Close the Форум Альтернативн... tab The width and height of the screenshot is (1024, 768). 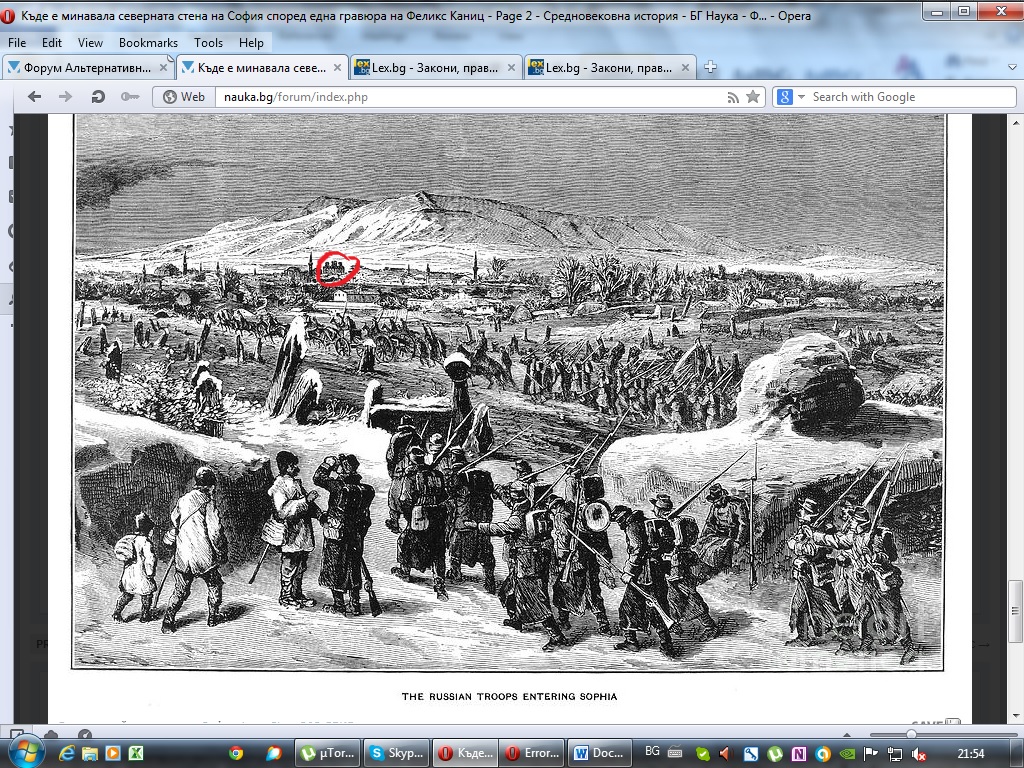coord(164,67)
